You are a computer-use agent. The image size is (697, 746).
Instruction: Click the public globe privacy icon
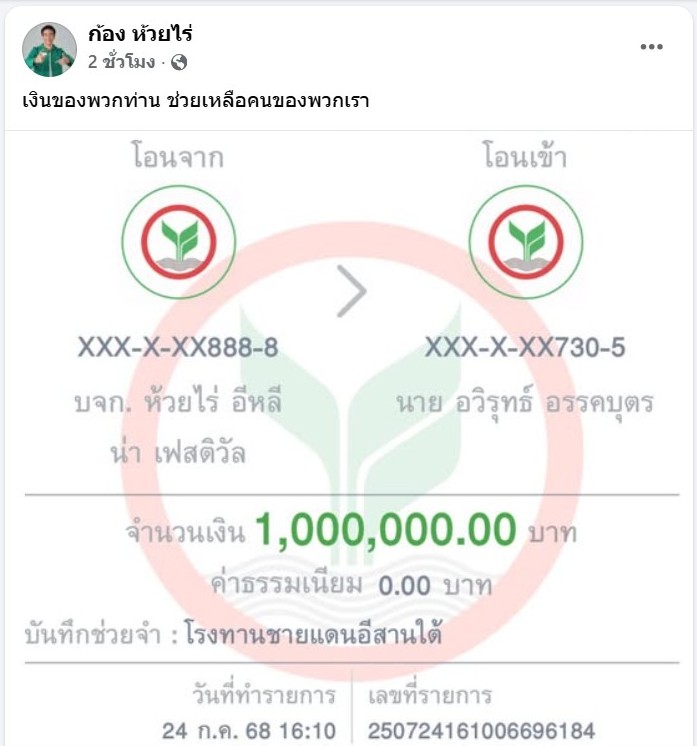[179, 62]
